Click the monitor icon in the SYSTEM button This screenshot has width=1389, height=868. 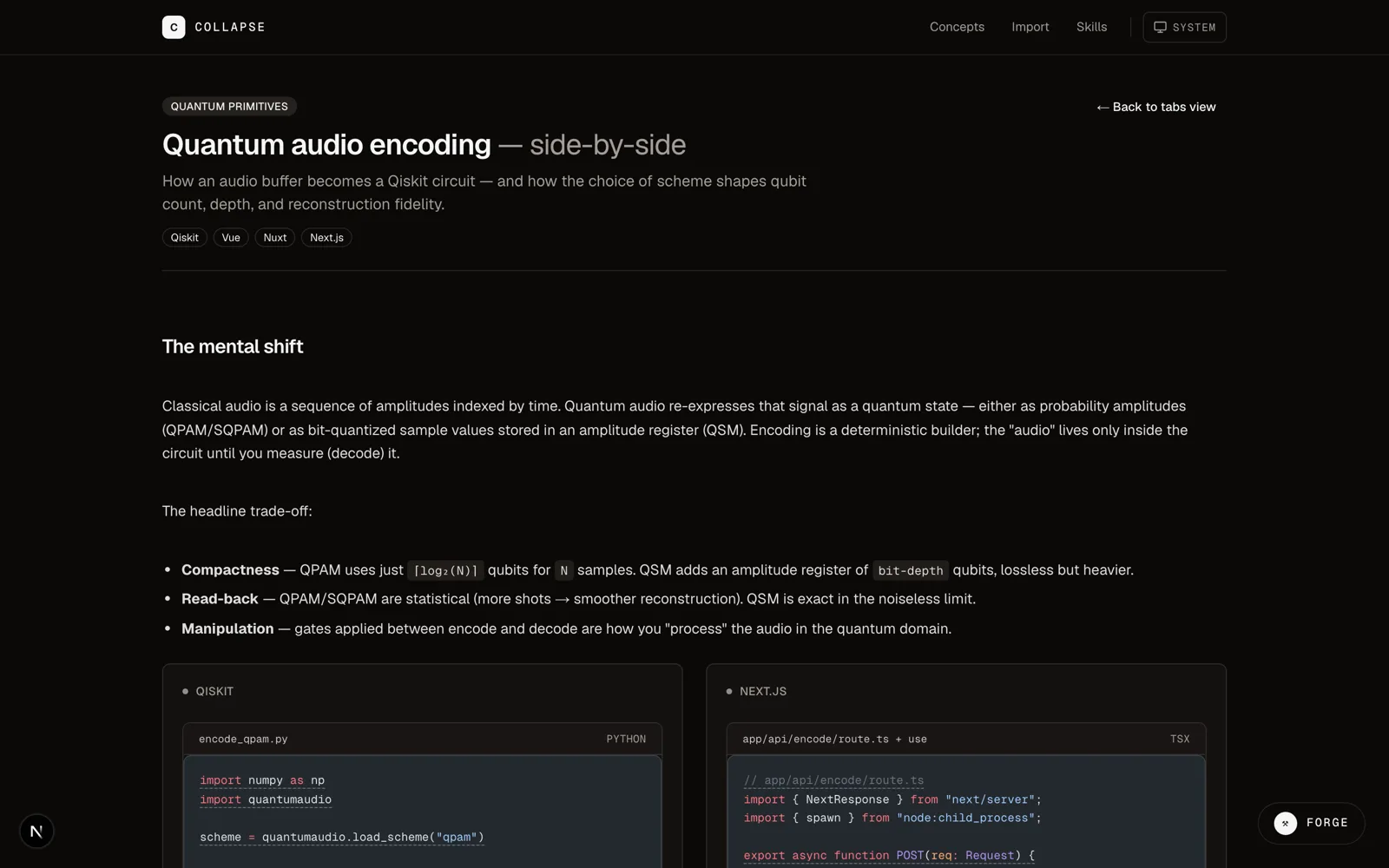click(1160, 27)
